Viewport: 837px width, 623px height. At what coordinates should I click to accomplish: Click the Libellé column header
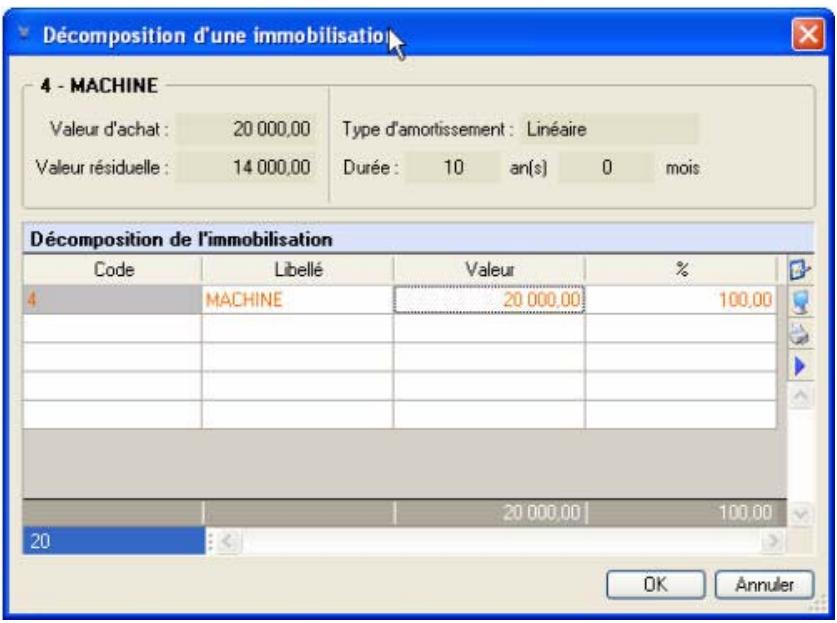298,270
